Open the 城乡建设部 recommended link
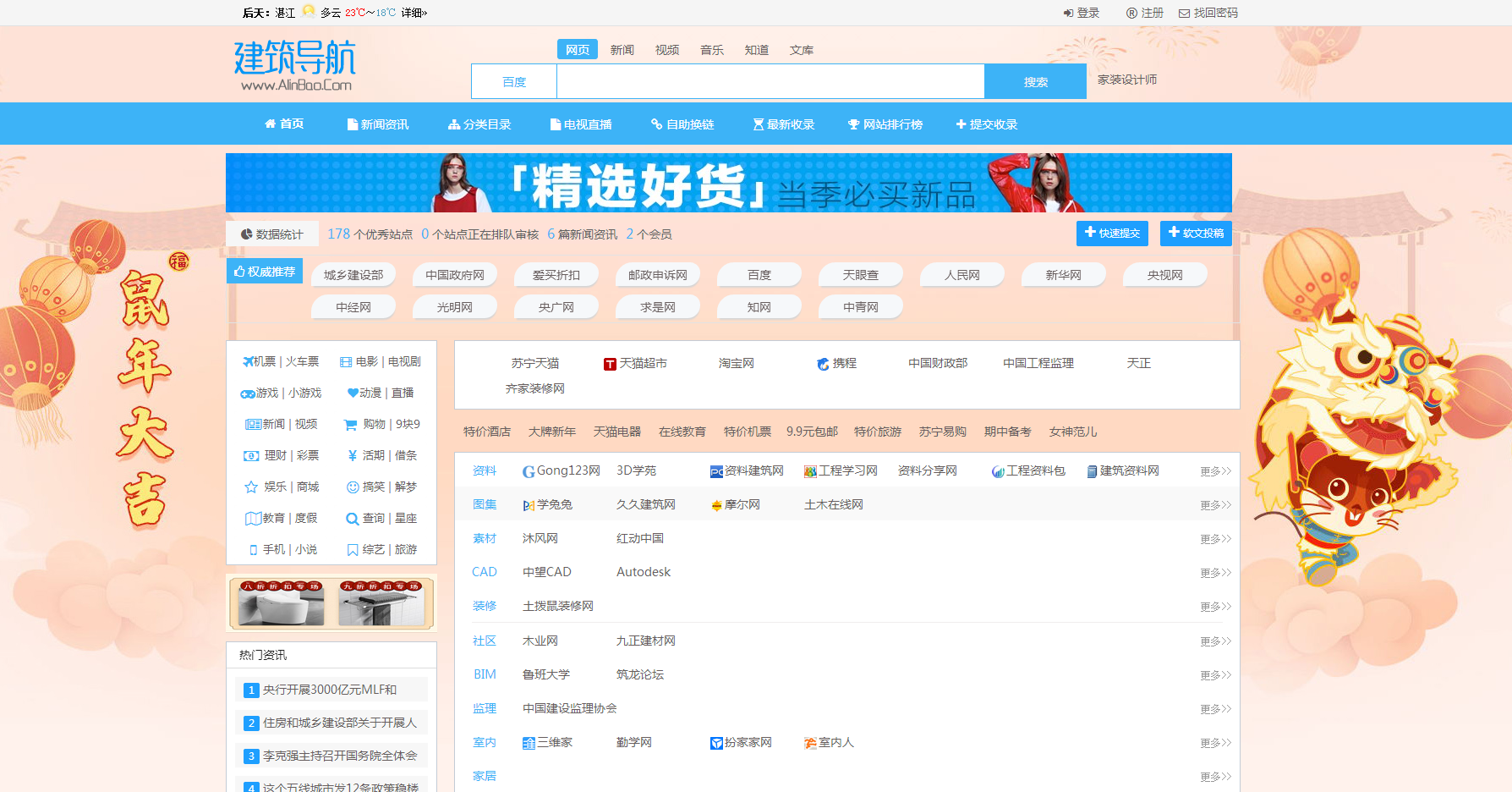The height and width of the screenshot is (792, 1512). (353, 275)
